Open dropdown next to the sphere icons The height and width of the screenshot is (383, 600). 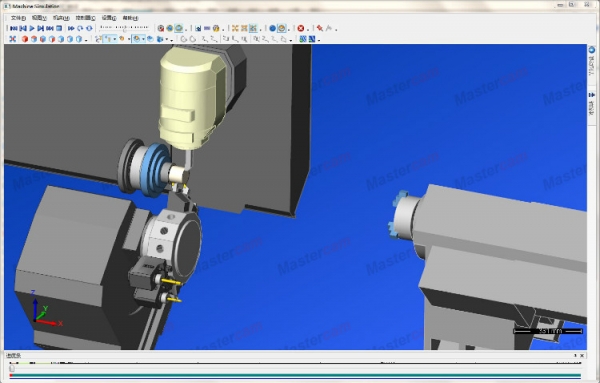(x=289, y=29)
